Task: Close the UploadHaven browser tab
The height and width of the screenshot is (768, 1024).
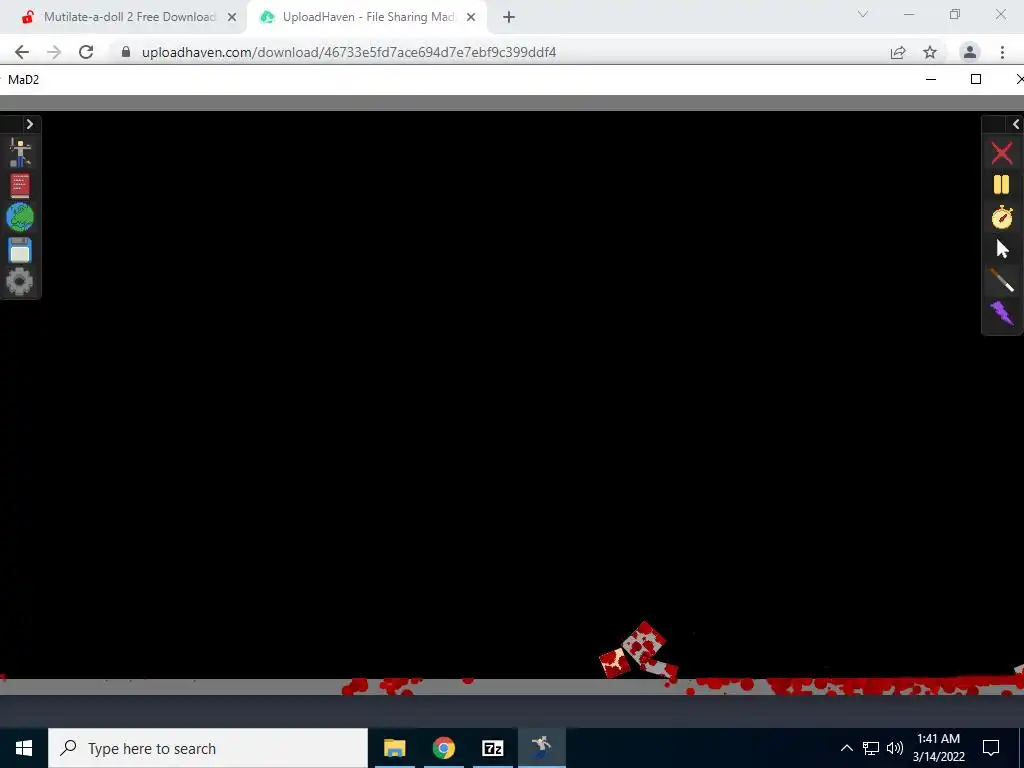Action: coord(471,17)
